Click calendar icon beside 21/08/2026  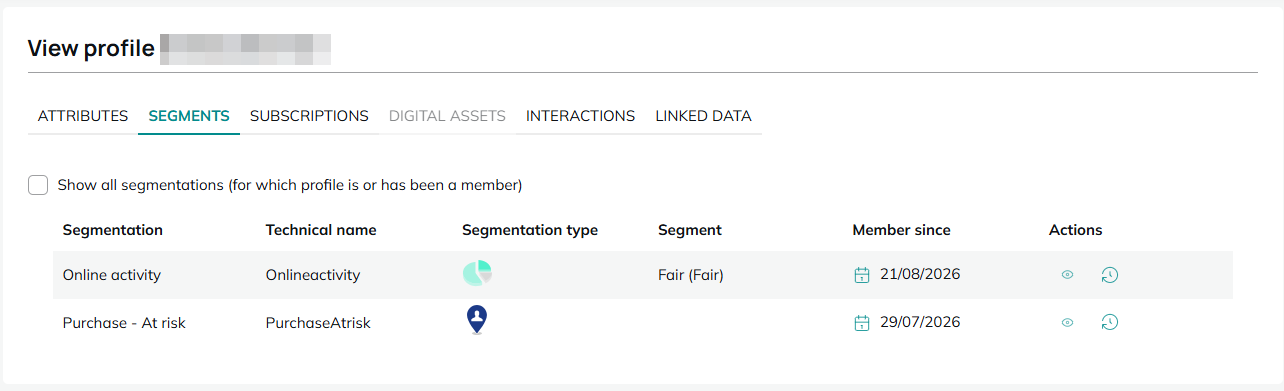(x=861, y=274)
